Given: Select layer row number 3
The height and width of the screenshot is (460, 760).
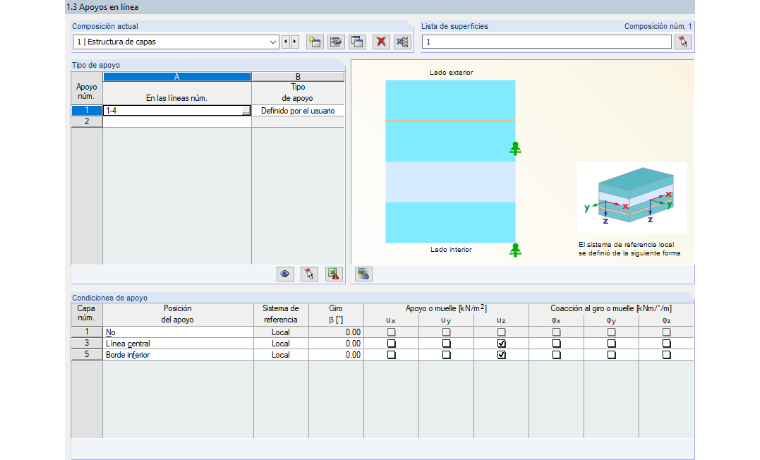Looking at the screenshot, I should 87,343.
